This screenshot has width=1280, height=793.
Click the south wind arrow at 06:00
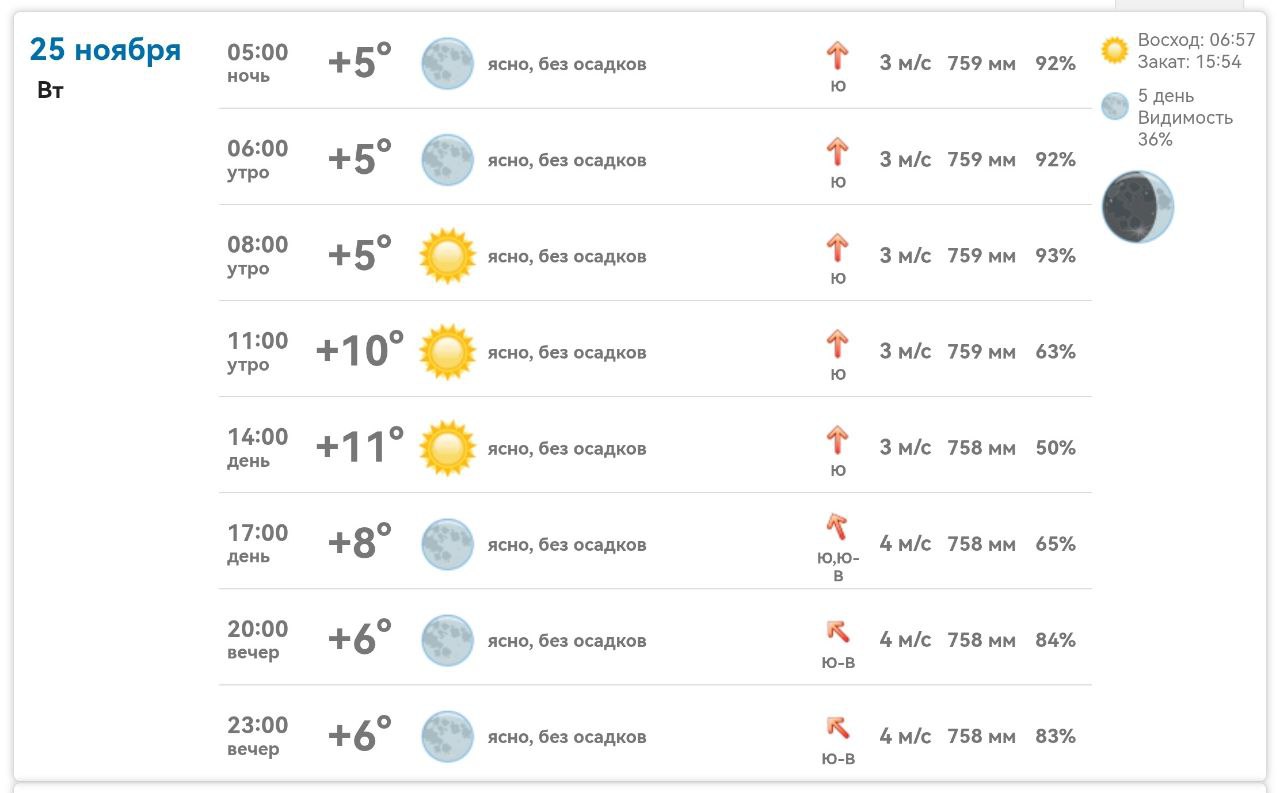point(837,152)
